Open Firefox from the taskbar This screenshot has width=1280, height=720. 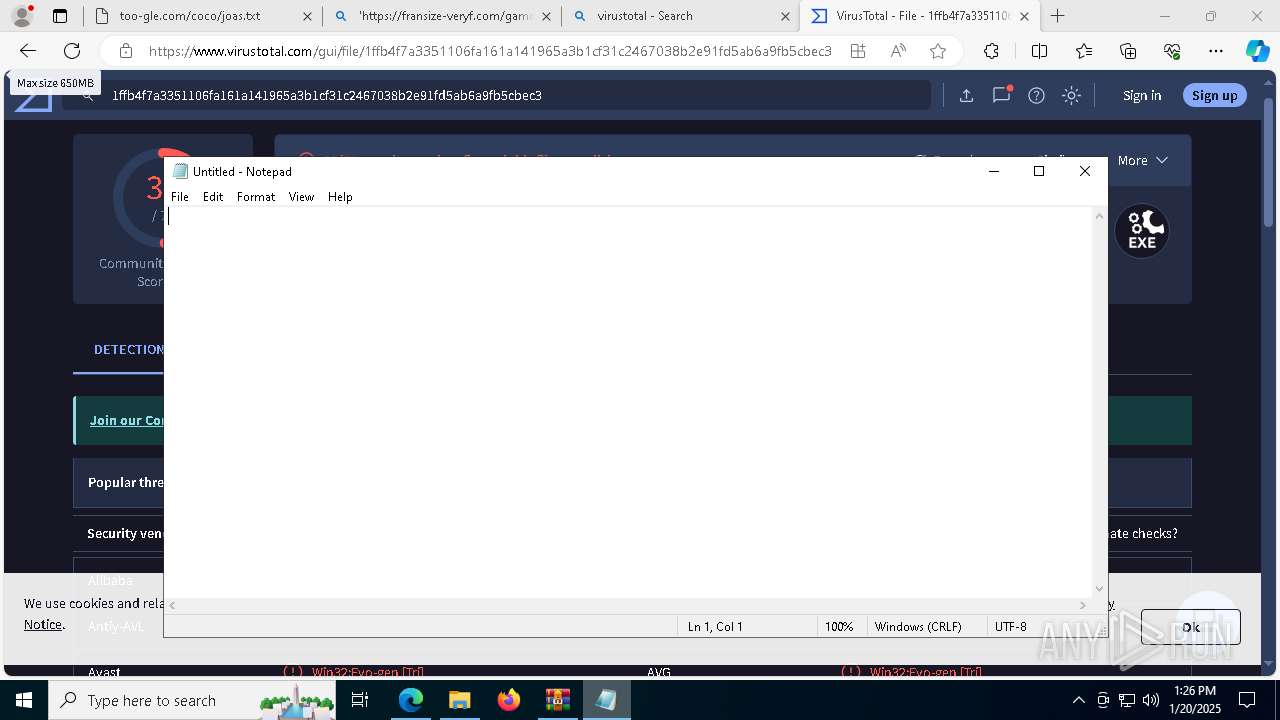(508, 700)
